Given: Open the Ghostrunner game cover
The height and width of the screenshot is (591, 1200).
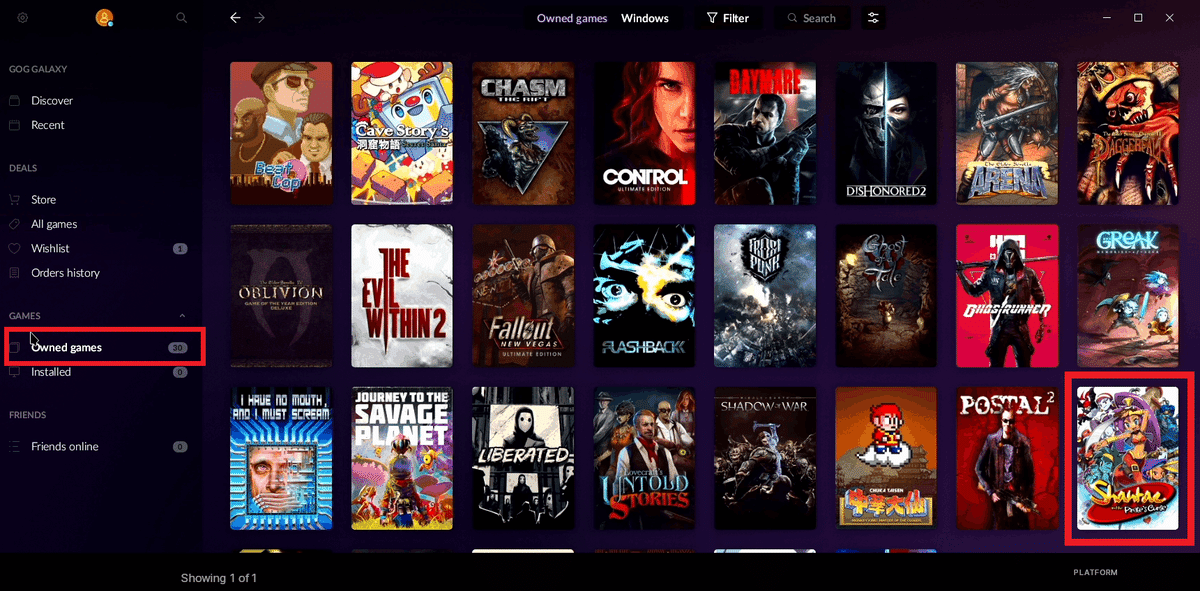Looking at the screenshot, I should [1007, 296].
